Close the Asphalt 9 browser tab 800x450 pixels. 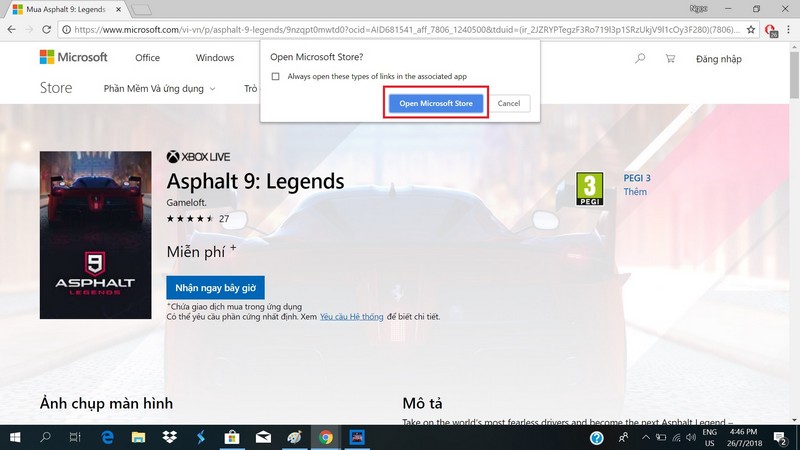118,10
